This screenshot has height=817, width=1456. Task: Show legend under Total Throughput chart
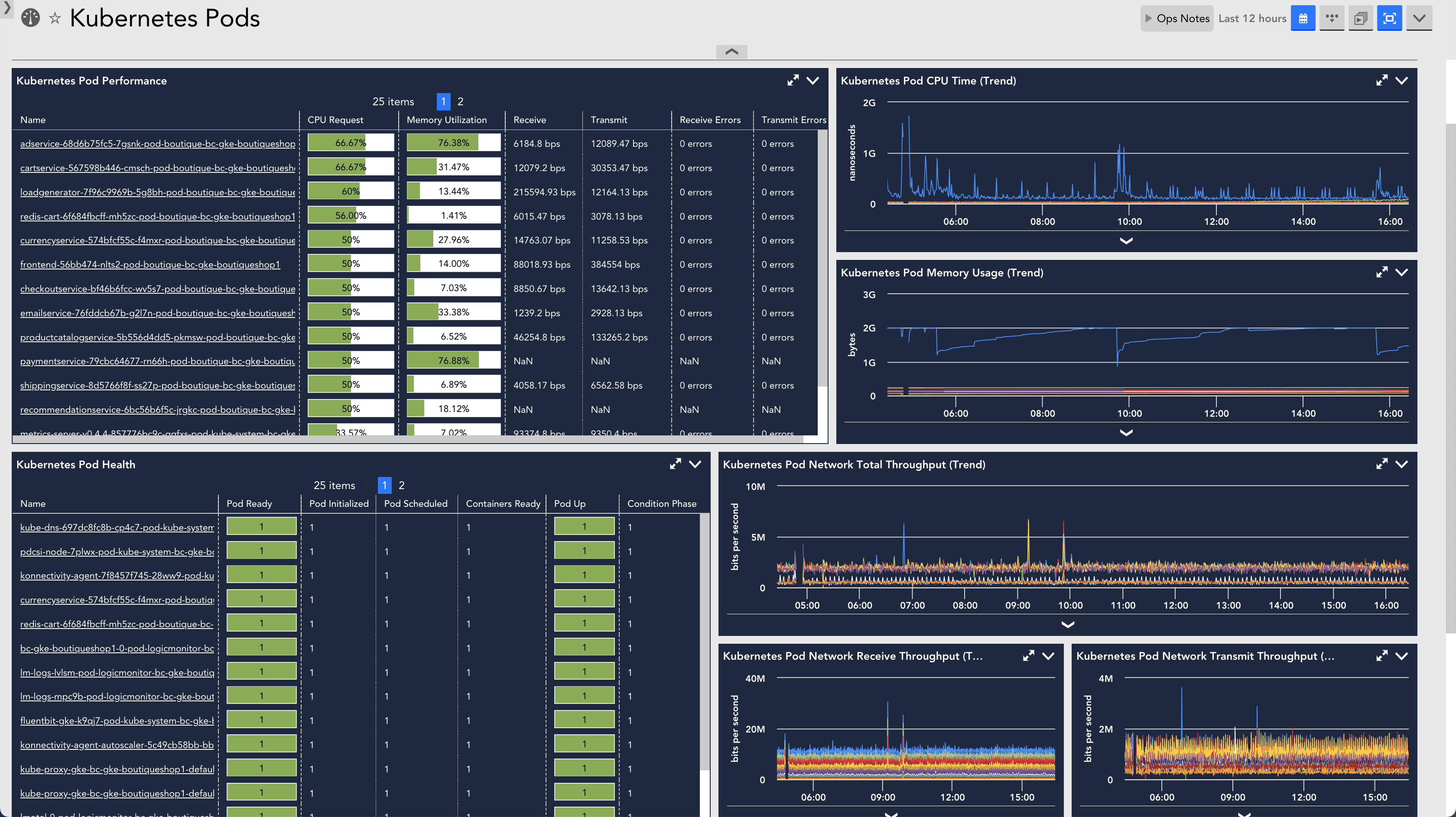(1068, 624)
